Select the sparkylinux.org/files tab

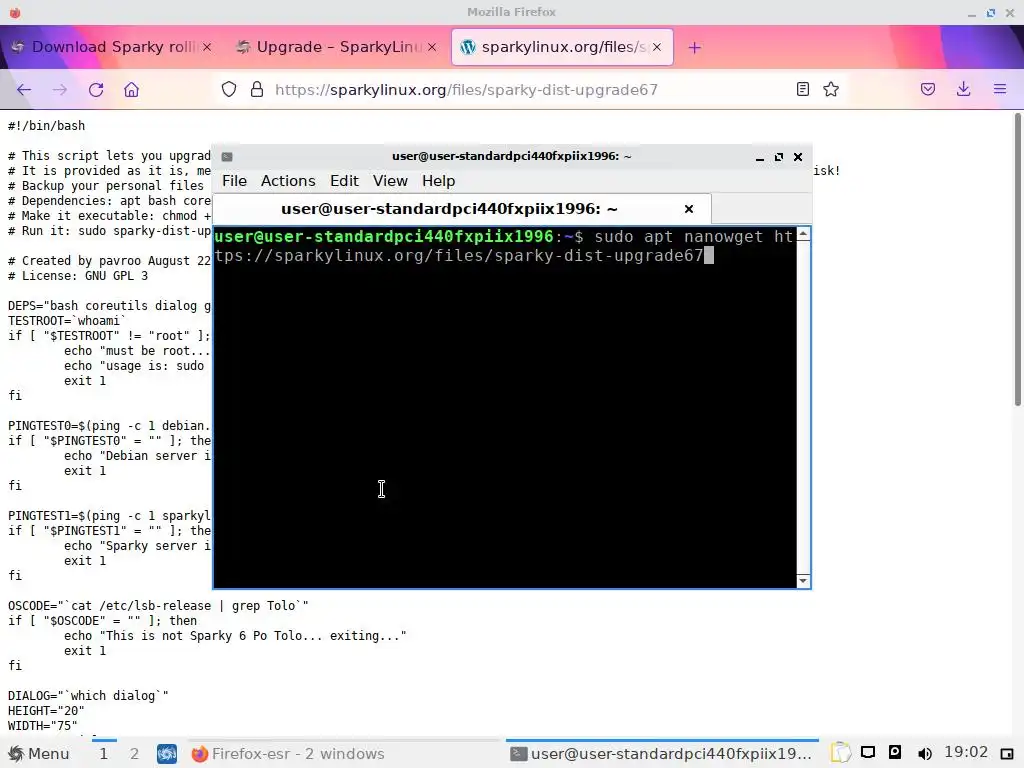click(x=562, y=47)
